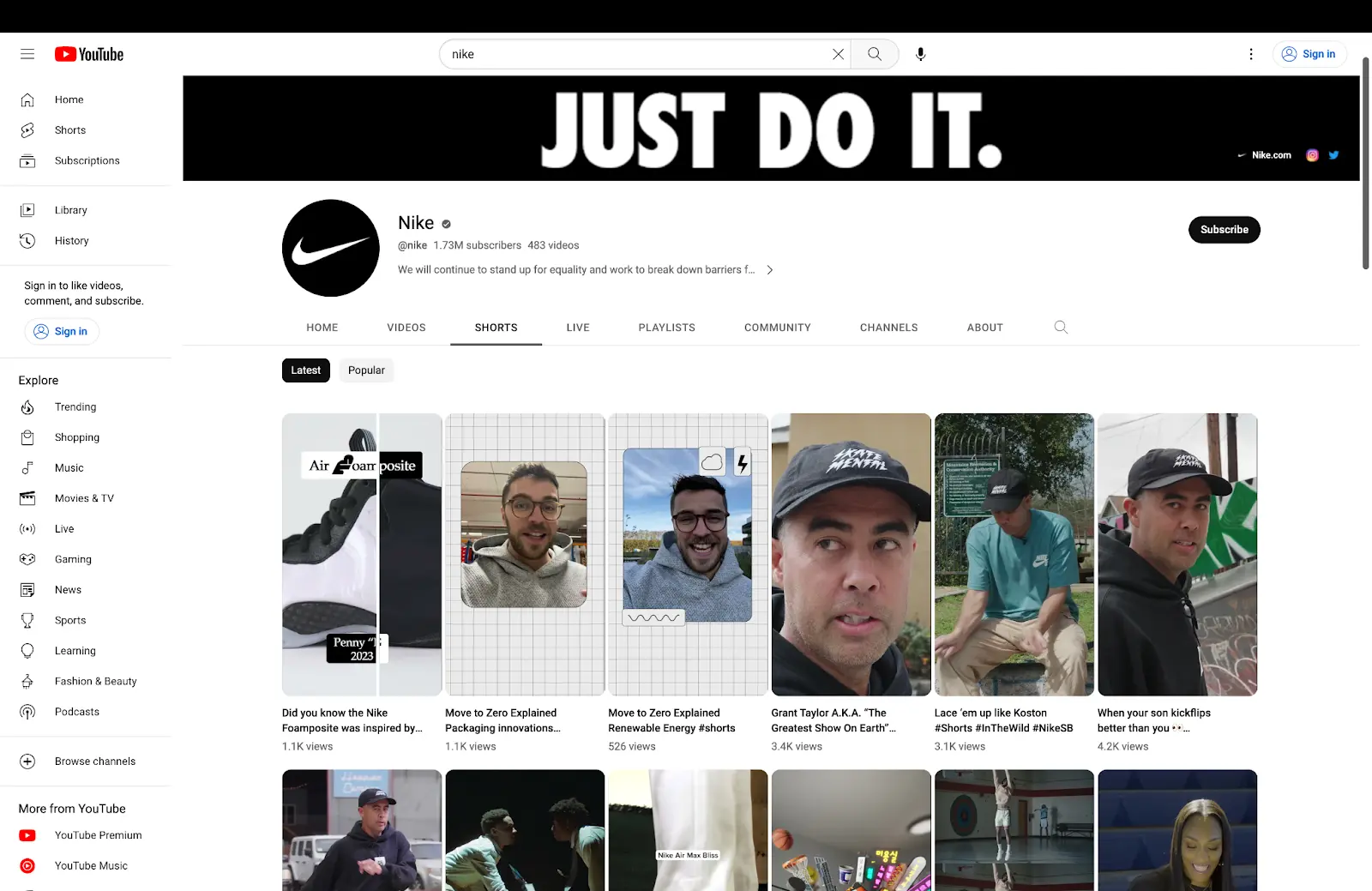Viewport: 1372px width, 891px height.
Task: Open the Air Foamposite short thumbnail
Action: [362, 555]
